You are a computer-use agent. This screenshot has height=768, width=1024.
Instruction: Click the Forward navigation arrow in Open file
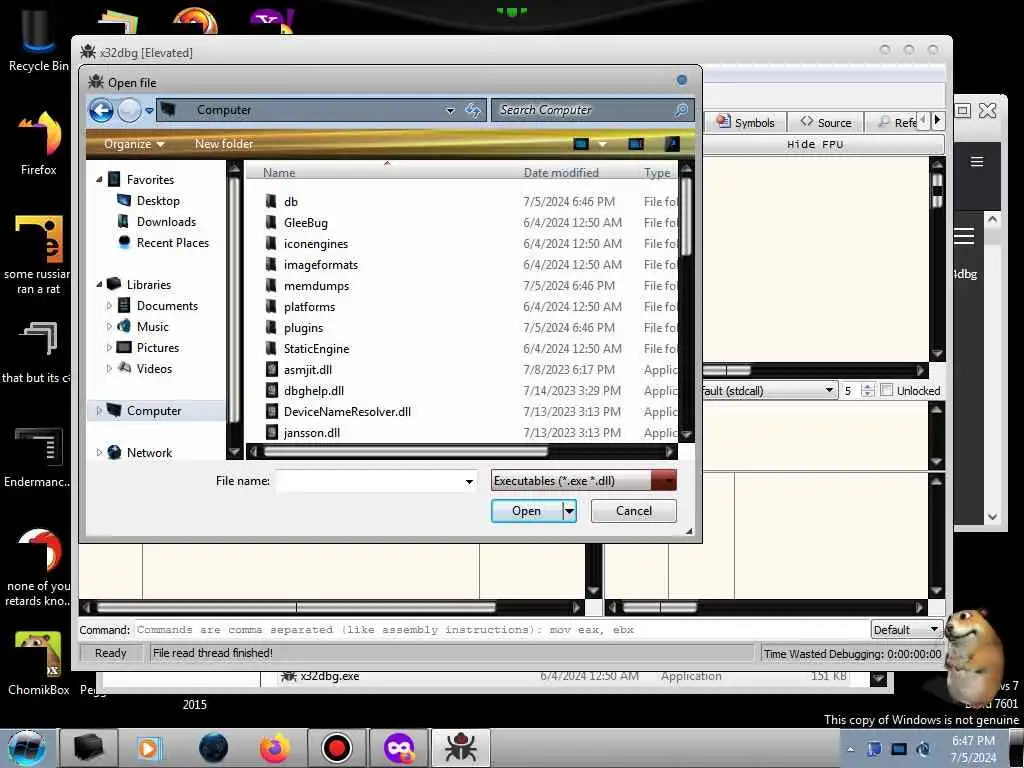[x=130, y=110]
